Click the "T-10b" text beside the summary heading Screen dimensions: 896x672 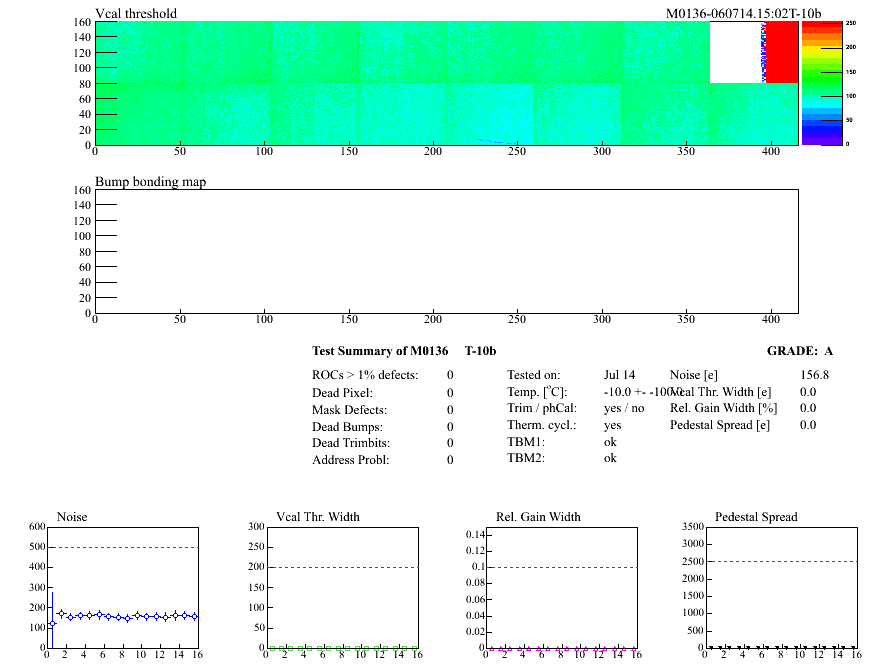tap(481, 351)
